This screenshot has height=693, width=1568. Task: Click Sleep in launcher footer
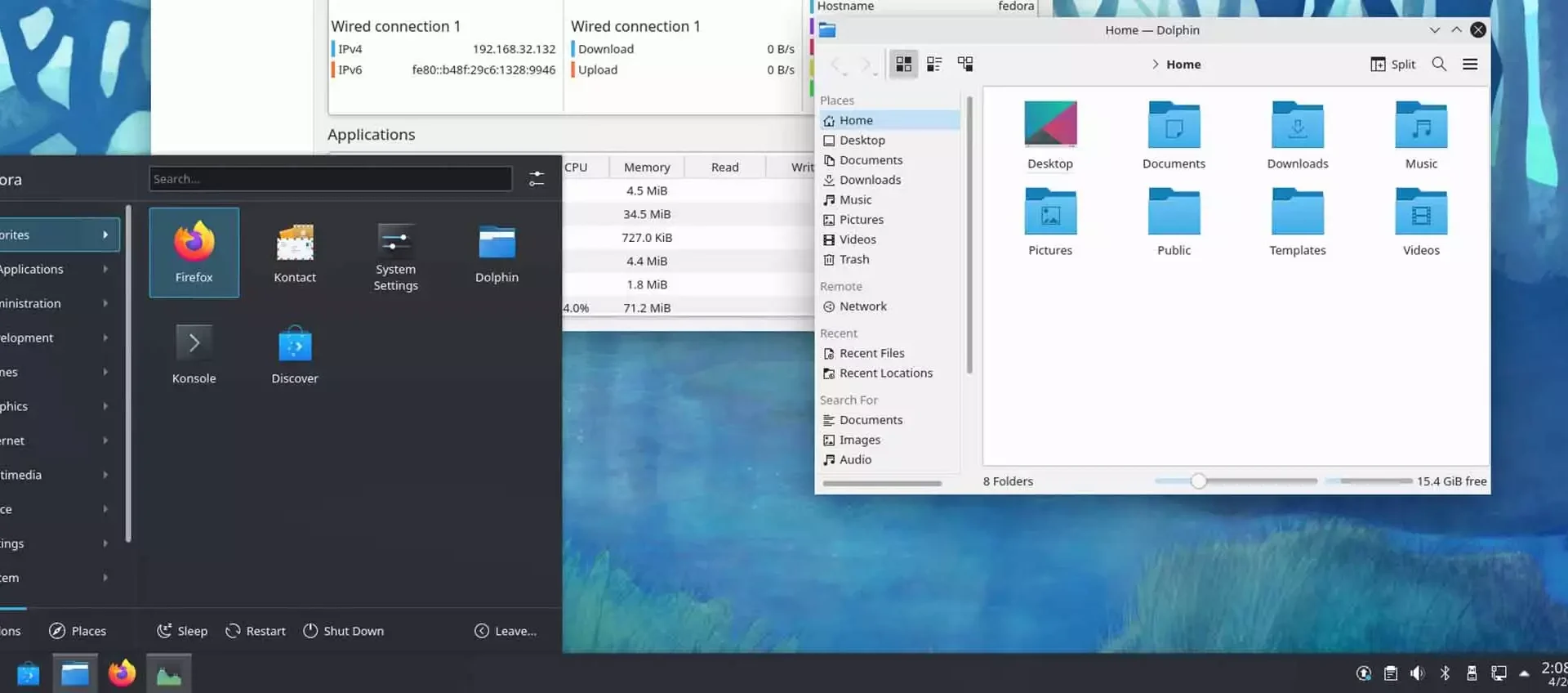tap(182, 631)
